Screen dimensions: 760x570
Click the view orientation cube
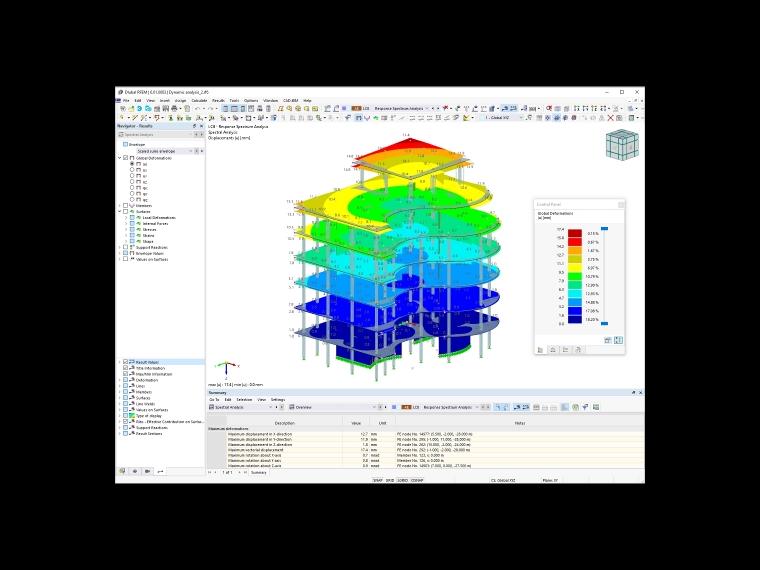pos(622,144)
